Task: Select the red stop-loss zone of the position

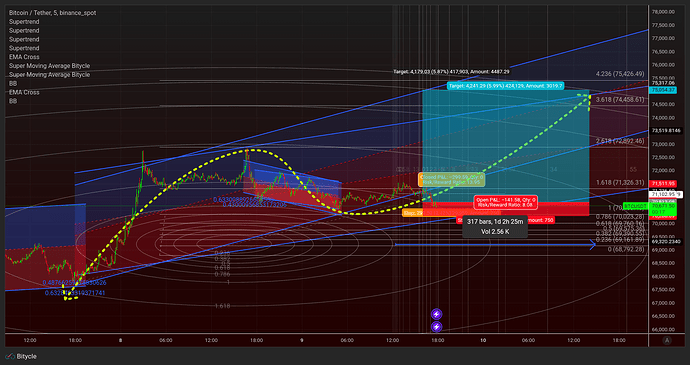Action: [506, 209]
